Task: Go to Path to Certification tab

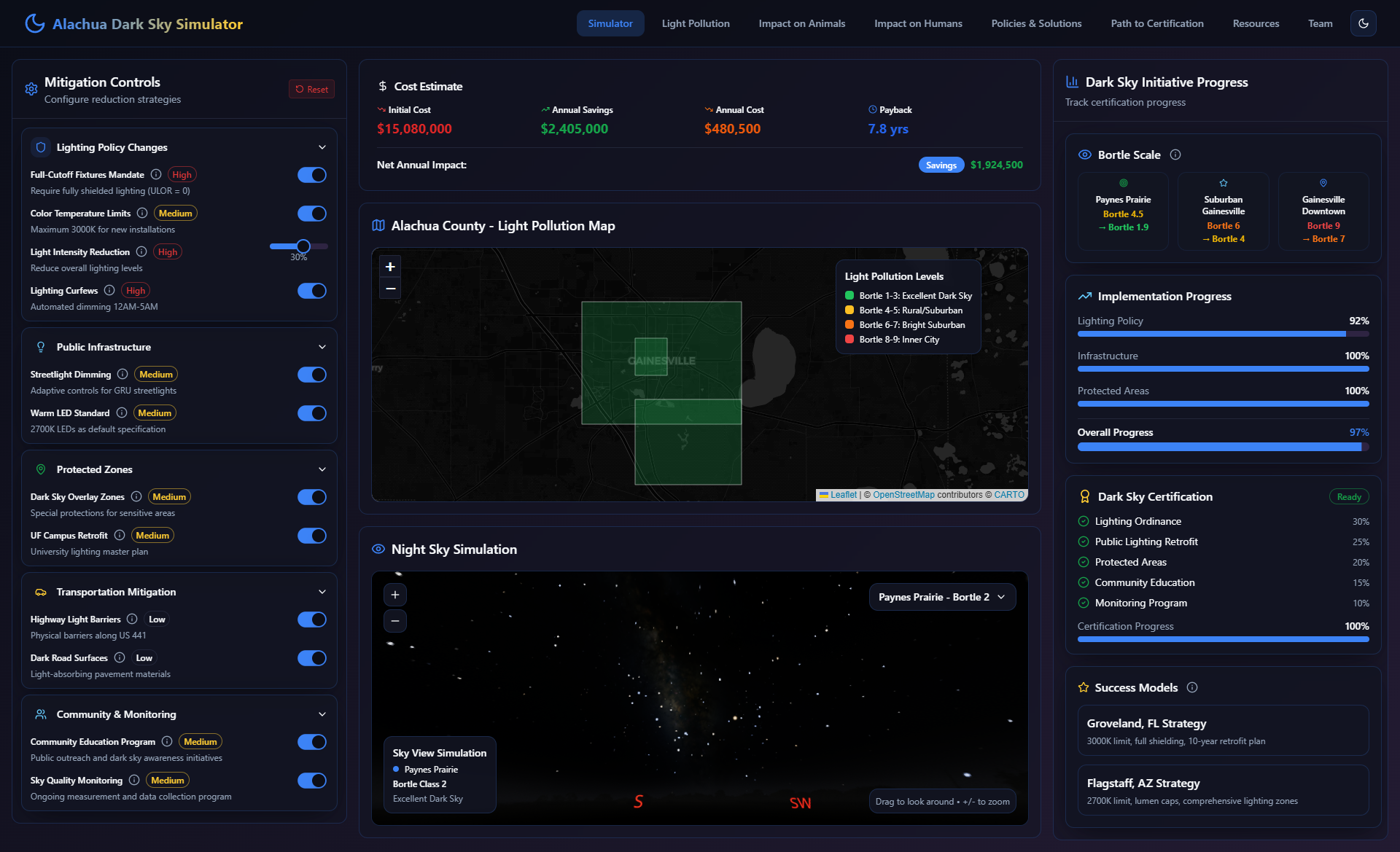Action: (x=1156, y=23)
